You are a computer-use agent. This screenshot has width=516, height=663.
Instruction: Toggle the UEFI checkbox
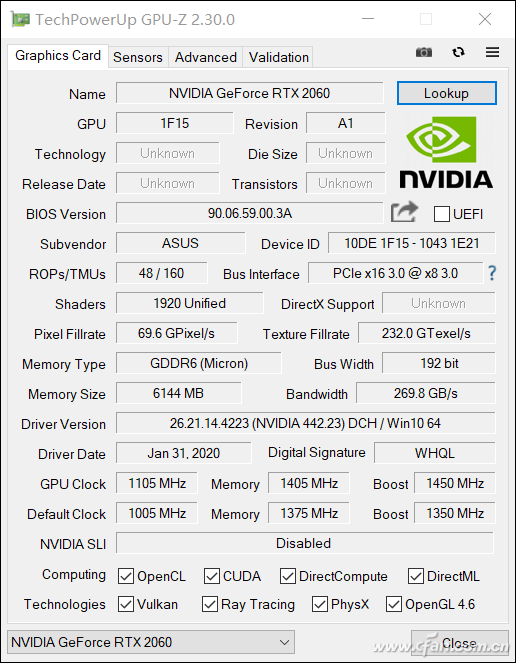(x=442, y=214)
